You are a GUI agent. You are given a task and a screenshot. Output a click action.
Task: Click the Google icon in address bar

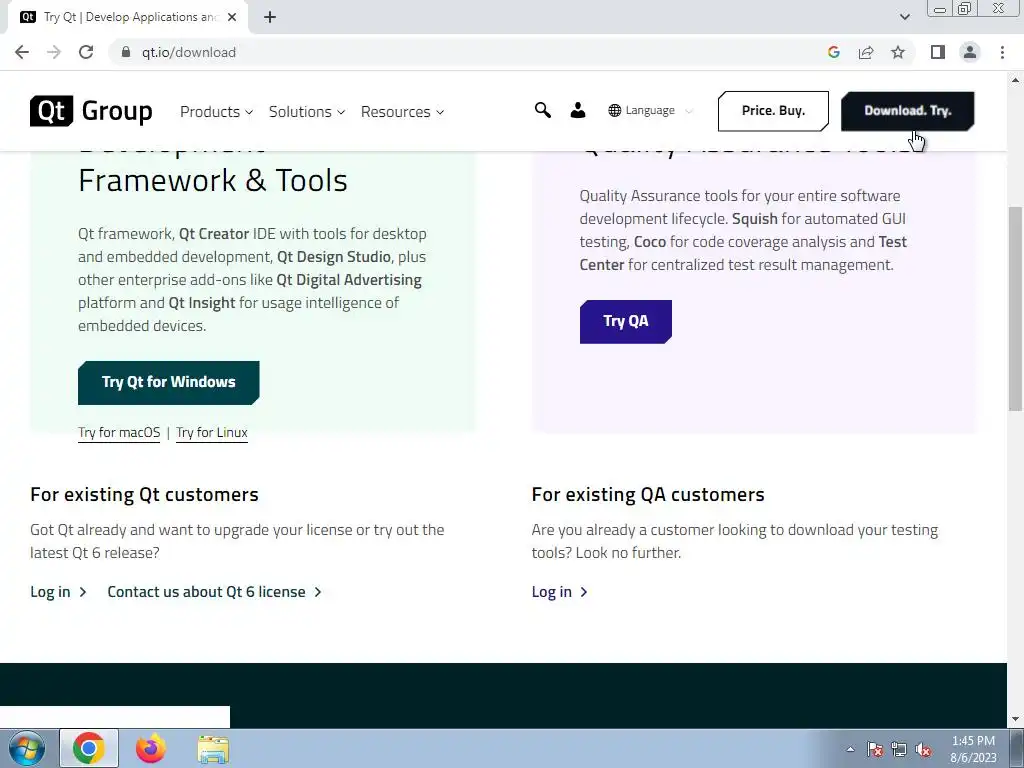pos(833,52)
